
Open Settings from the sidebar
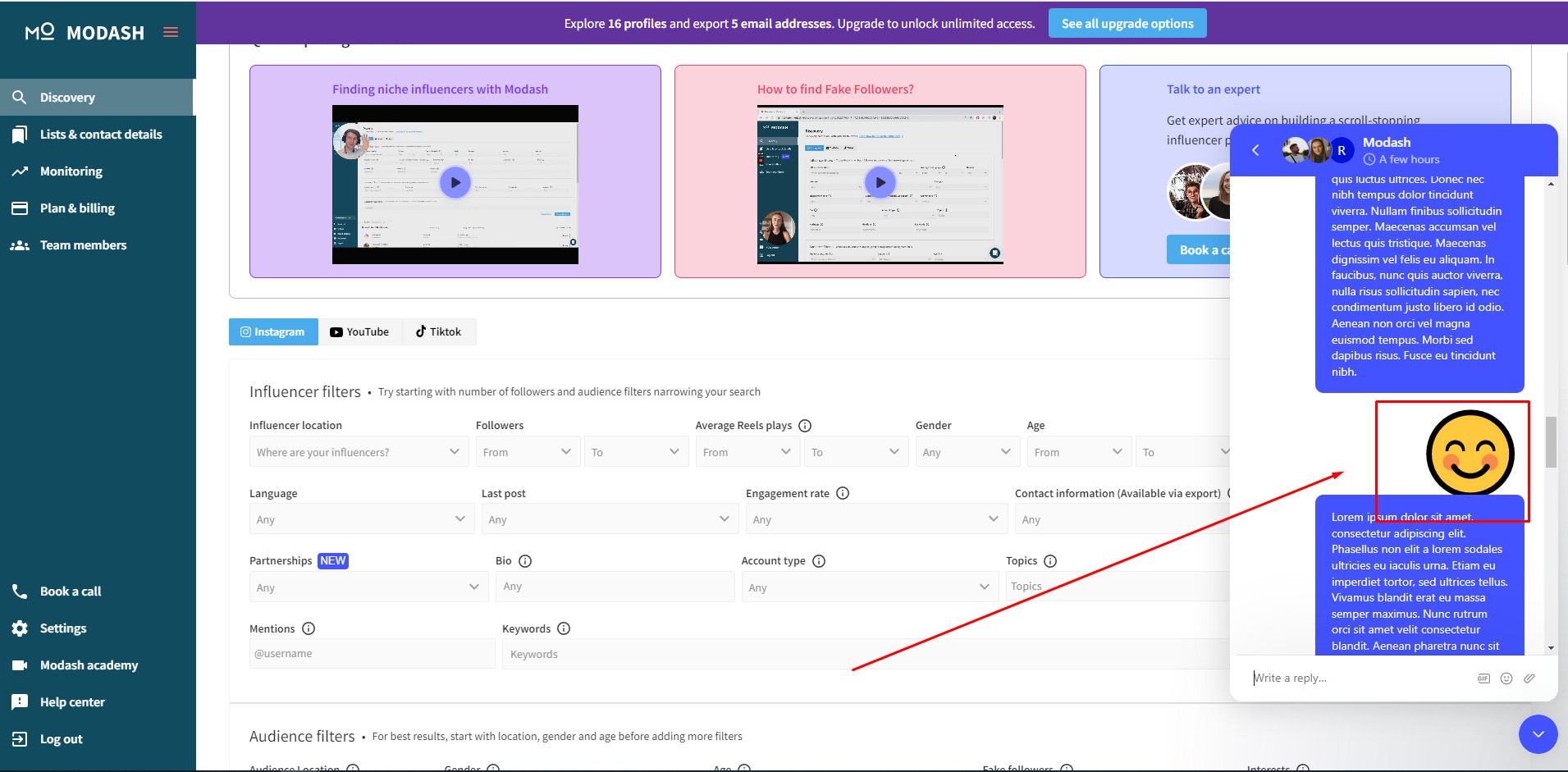97,628
